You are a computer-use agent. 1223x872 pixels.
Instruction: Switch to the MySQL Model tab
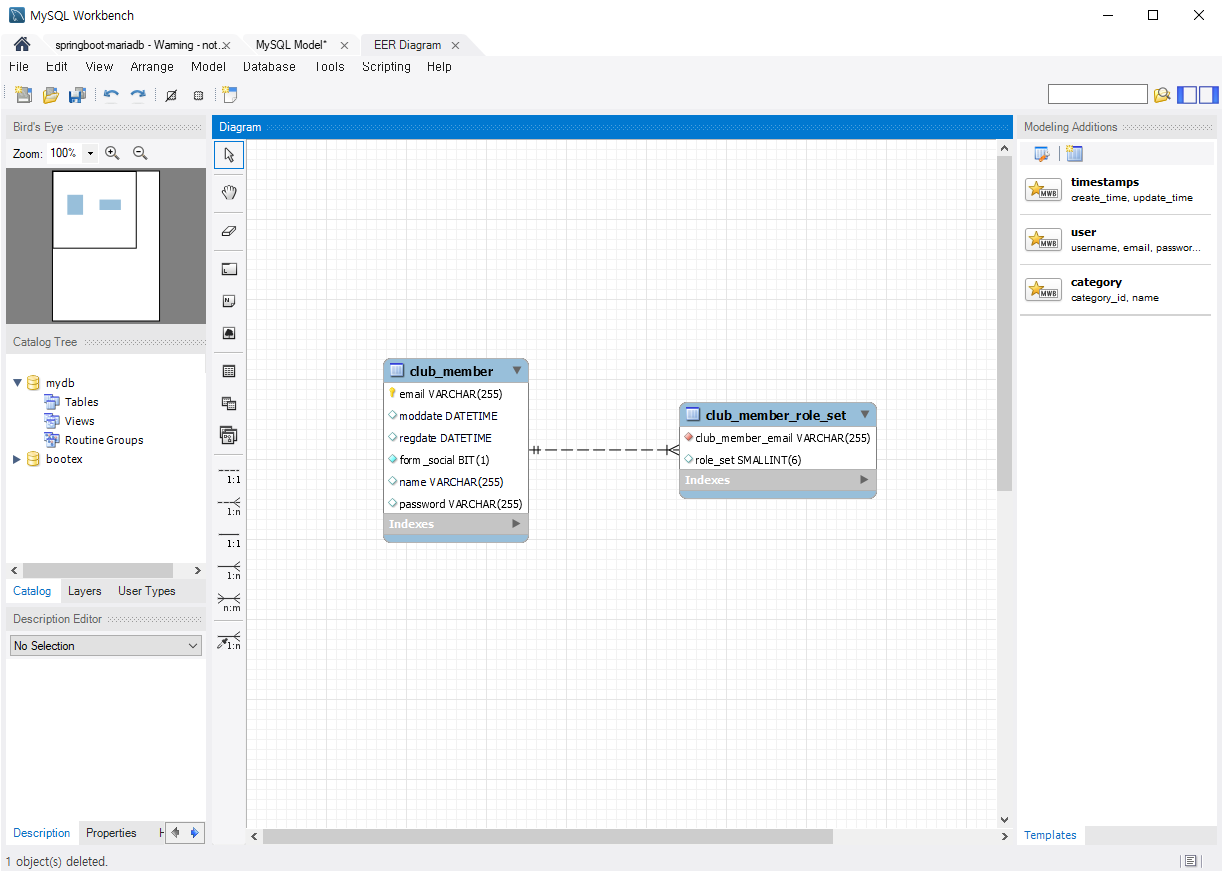(x=291, y=45)
